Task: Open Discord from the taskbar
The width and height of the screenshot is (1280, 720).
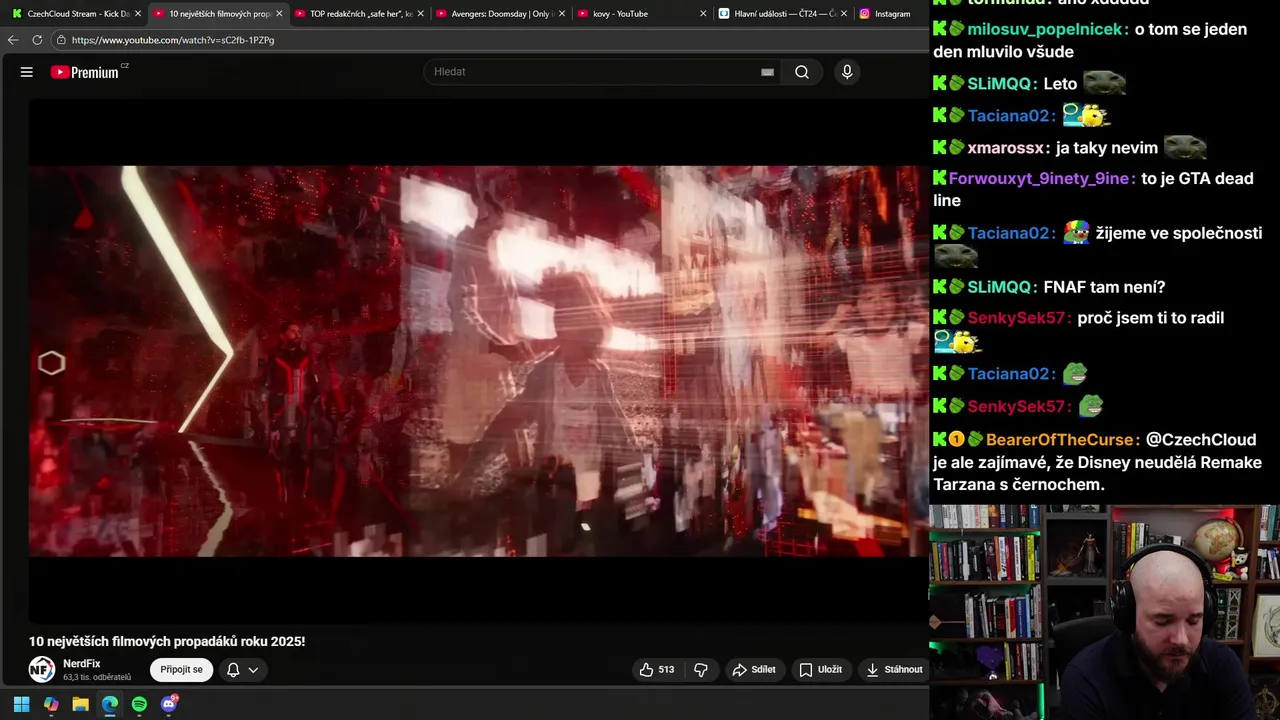Action: tap(169, 704)
